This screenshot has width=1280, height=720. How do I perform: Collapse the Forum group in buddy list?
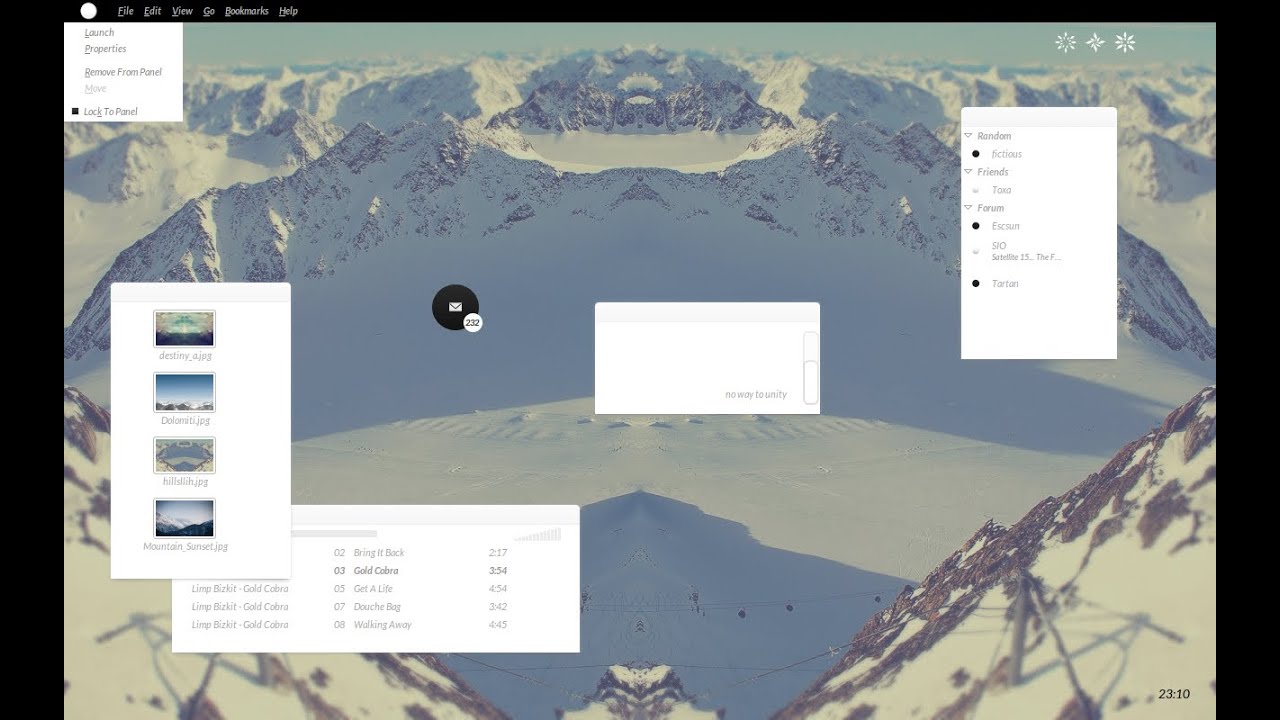click(968, 208)
